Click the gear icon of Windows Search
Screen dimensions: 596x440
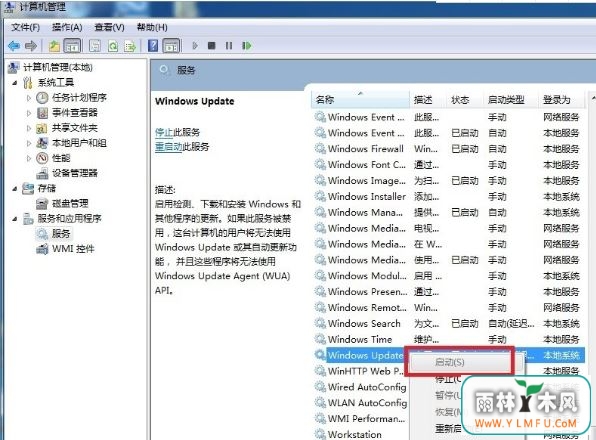tap(320, 323)
